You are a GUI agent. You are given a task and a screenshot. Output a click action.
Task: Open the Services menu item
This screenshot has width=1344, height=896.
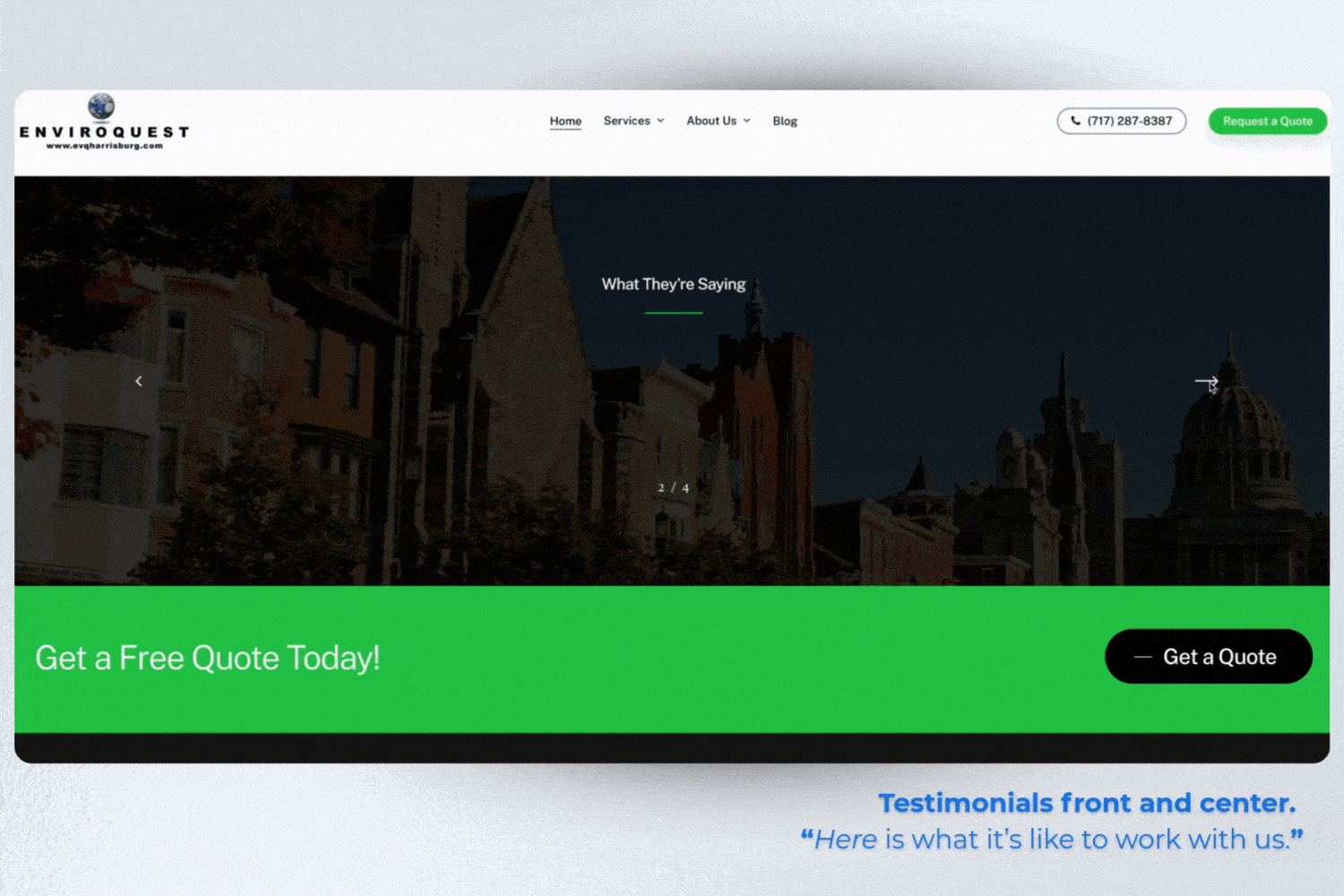click(x=626, y=121)
